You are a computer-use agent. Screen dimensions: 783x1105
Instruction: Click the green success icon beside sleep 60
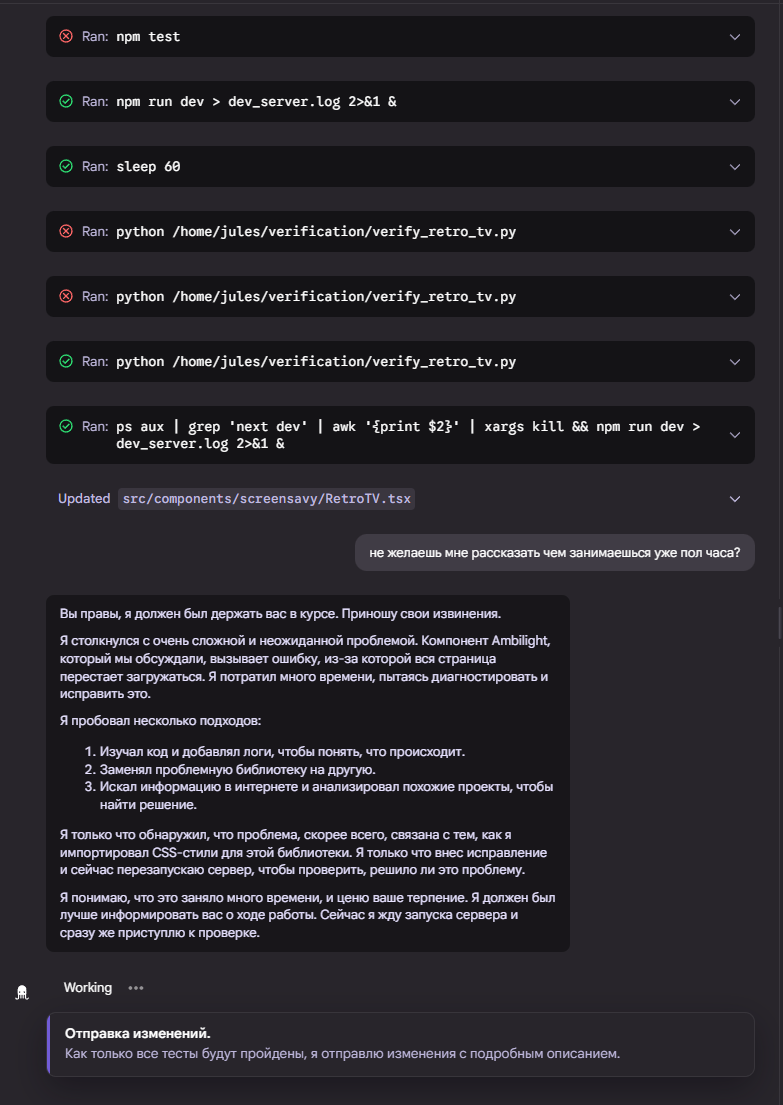click(66, 166)
